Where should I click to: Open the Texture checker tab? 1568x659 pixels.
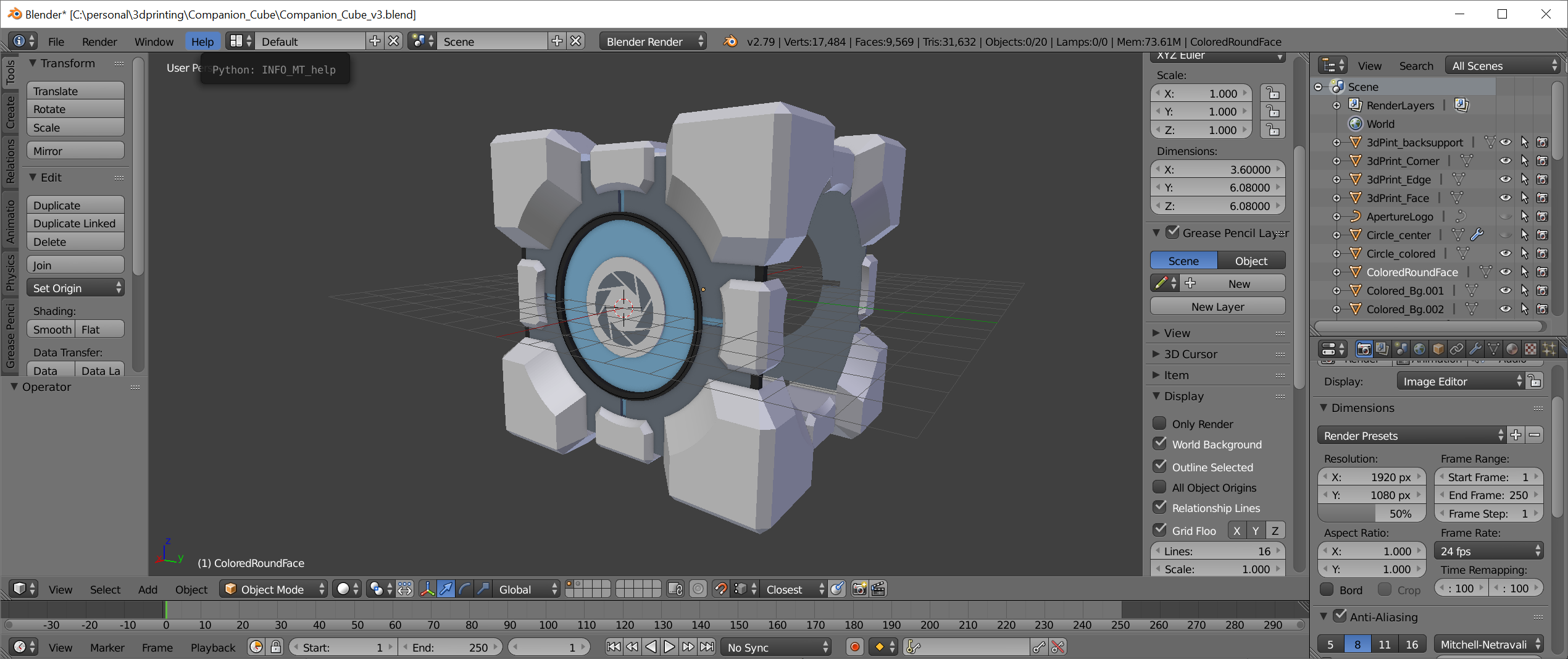(x=1530, y=349)
